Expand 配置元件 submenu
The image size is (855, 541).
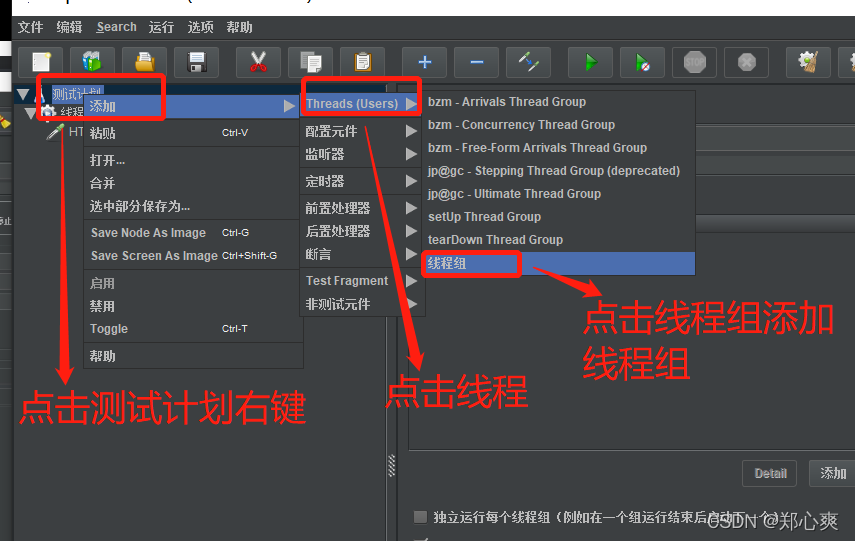pyautogui.click(x=362, y=131)
